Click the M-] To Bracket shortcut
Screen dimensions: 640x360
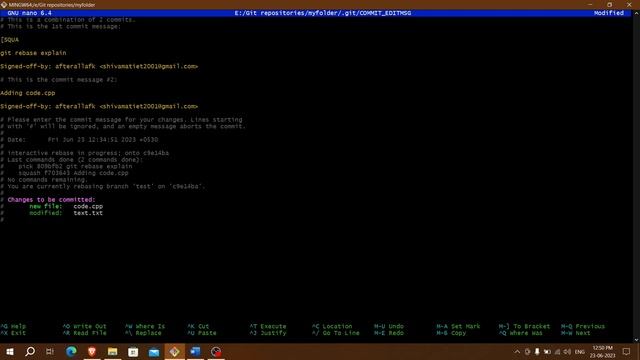point(524,326)
